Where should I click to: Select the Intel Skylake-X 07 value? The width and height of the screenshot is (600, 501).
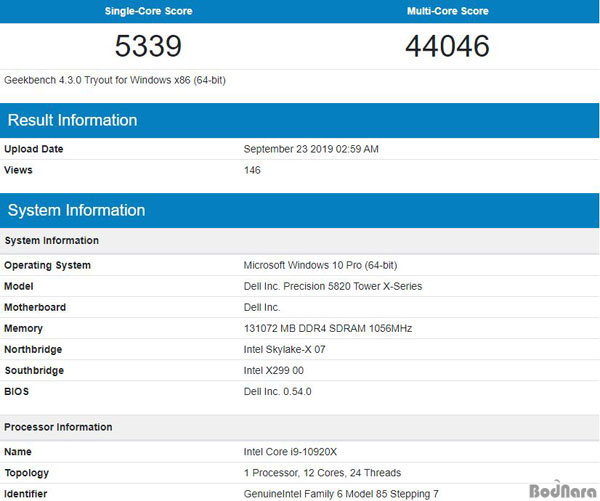pos(284,349)
